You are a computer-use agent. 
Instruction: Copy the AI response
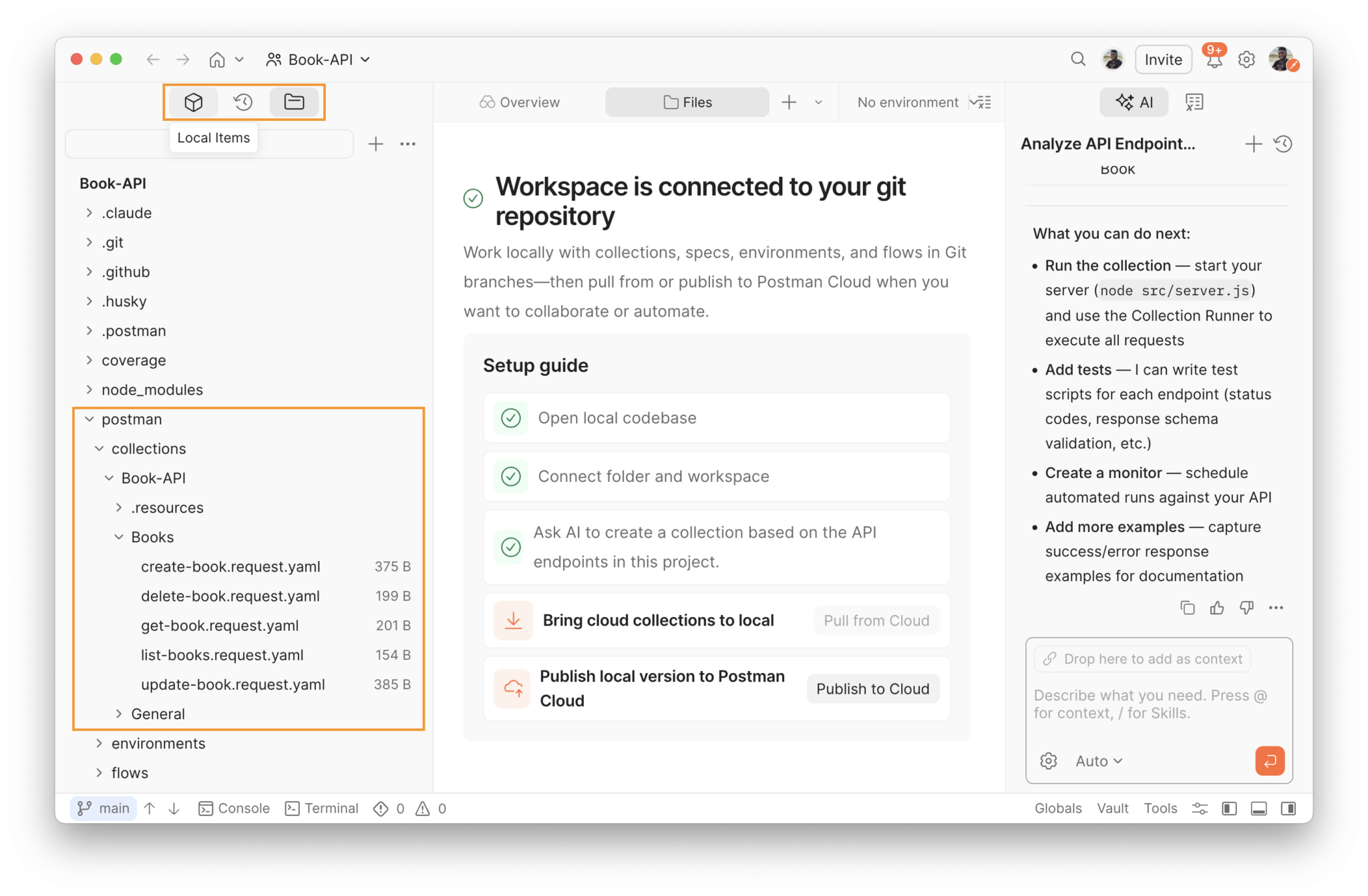(1187, 608)
